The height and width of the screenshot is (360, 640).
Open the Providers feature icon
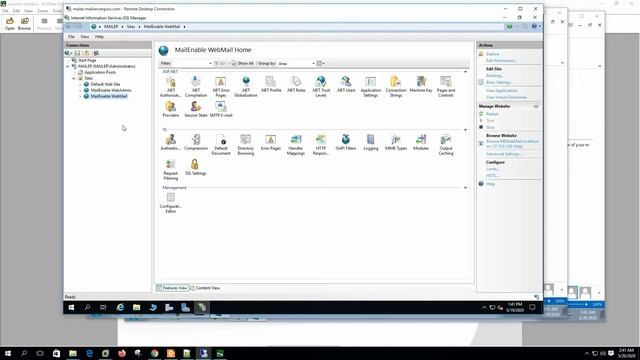click(x=171, y=109)
